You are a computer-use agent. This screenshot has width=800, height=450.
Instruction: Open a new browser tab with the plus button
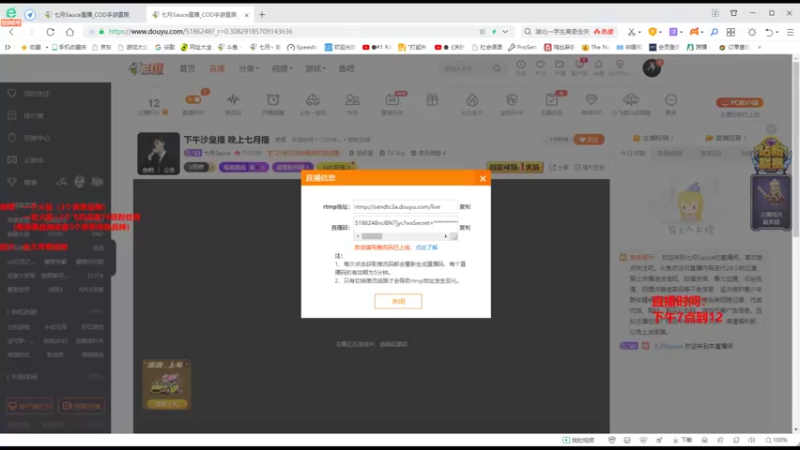click(x=262, y=15)
